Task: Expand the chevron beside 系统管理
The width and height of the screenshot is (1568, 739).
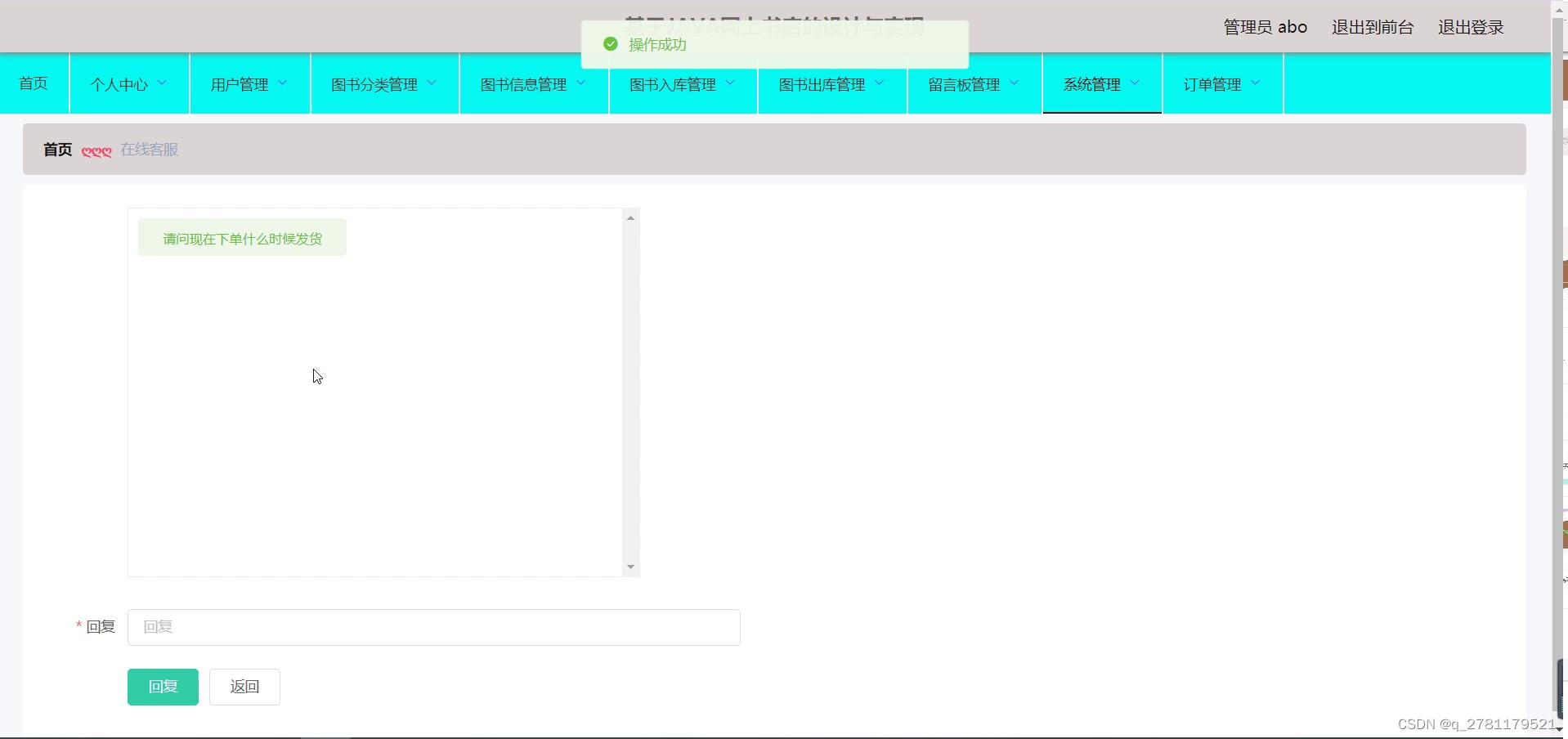Action: (1135, 83)
